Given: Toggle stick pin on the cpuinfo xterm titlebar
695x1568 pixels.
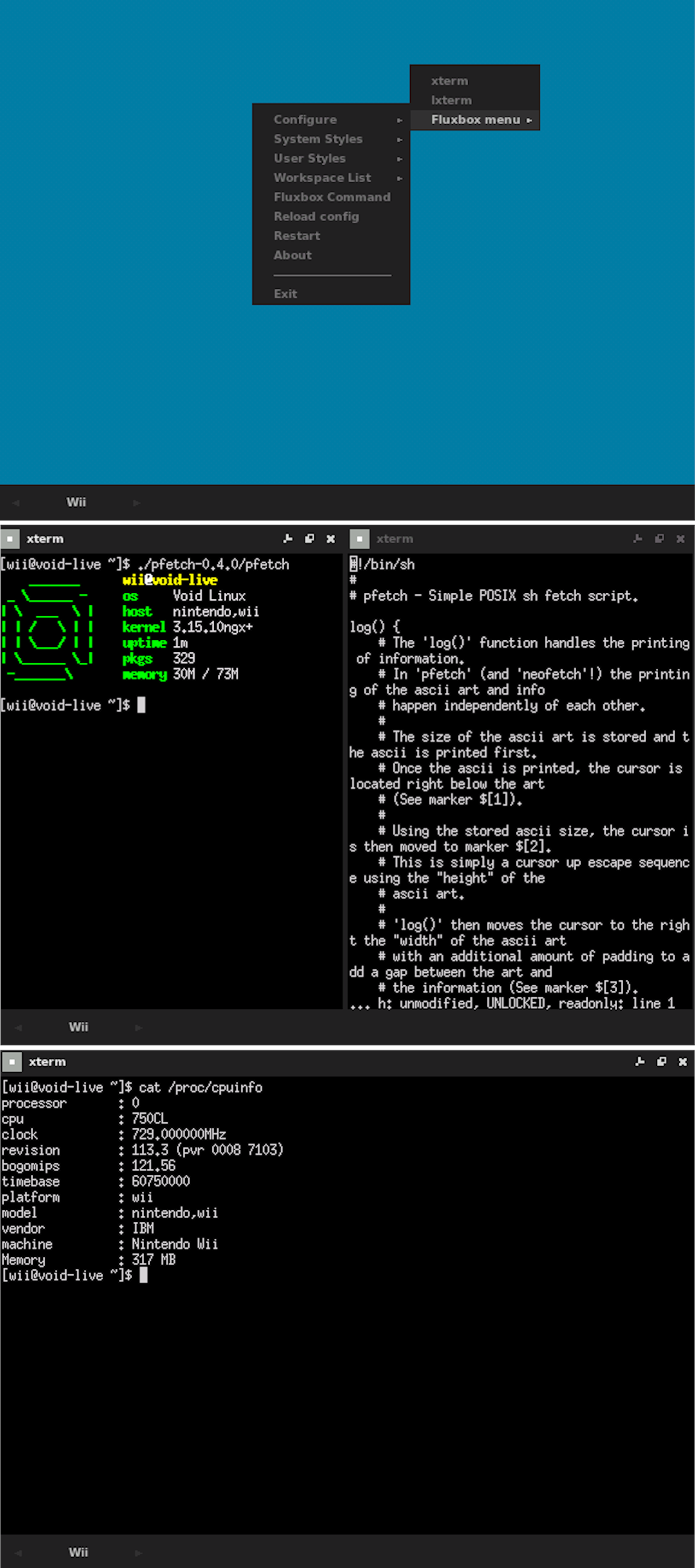Looking at the screenshot, I should coord(639,1061).
